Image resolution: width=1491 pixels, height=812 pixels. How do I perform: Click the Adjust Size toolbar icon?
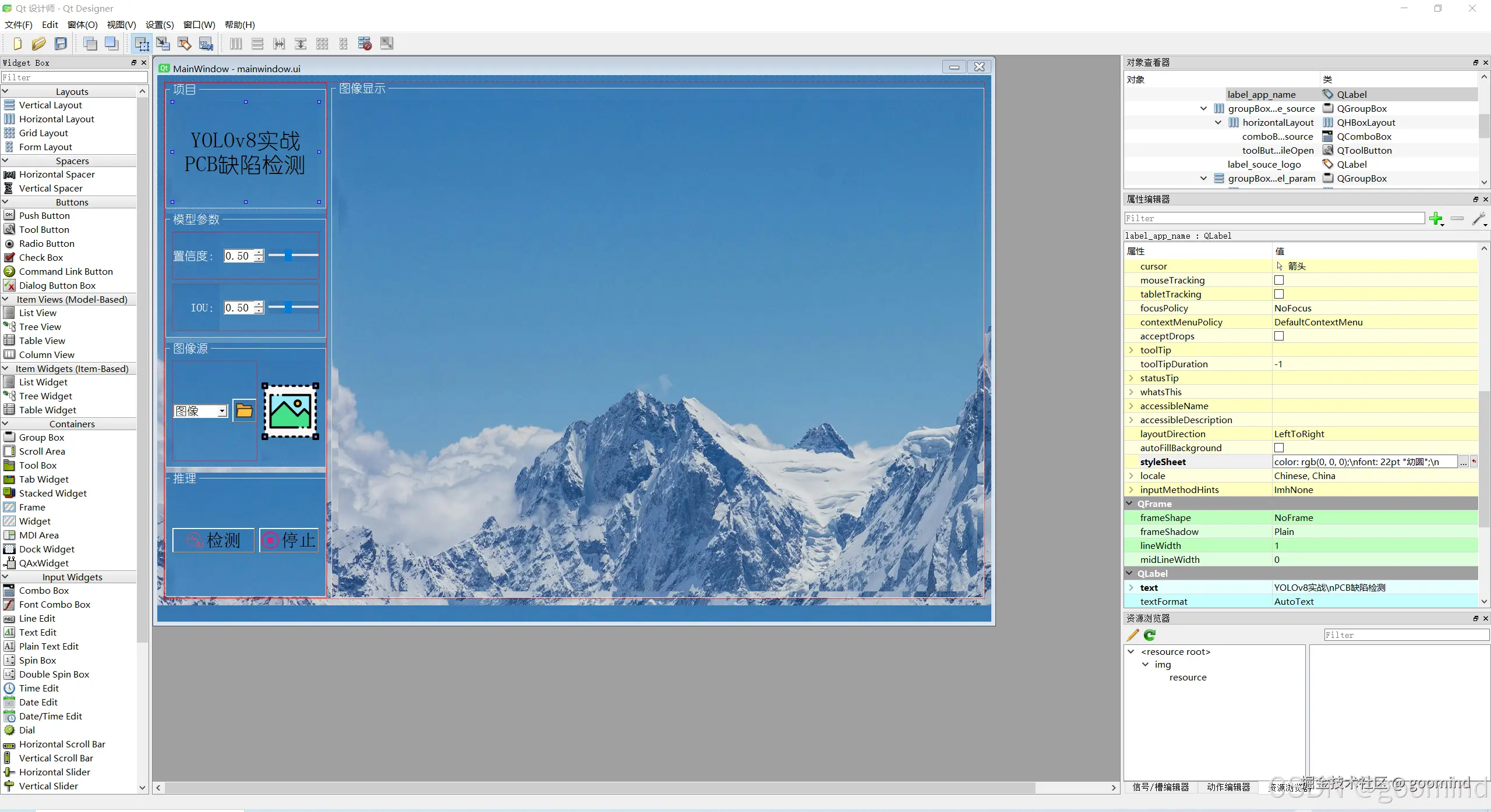[x=387, y=44]
